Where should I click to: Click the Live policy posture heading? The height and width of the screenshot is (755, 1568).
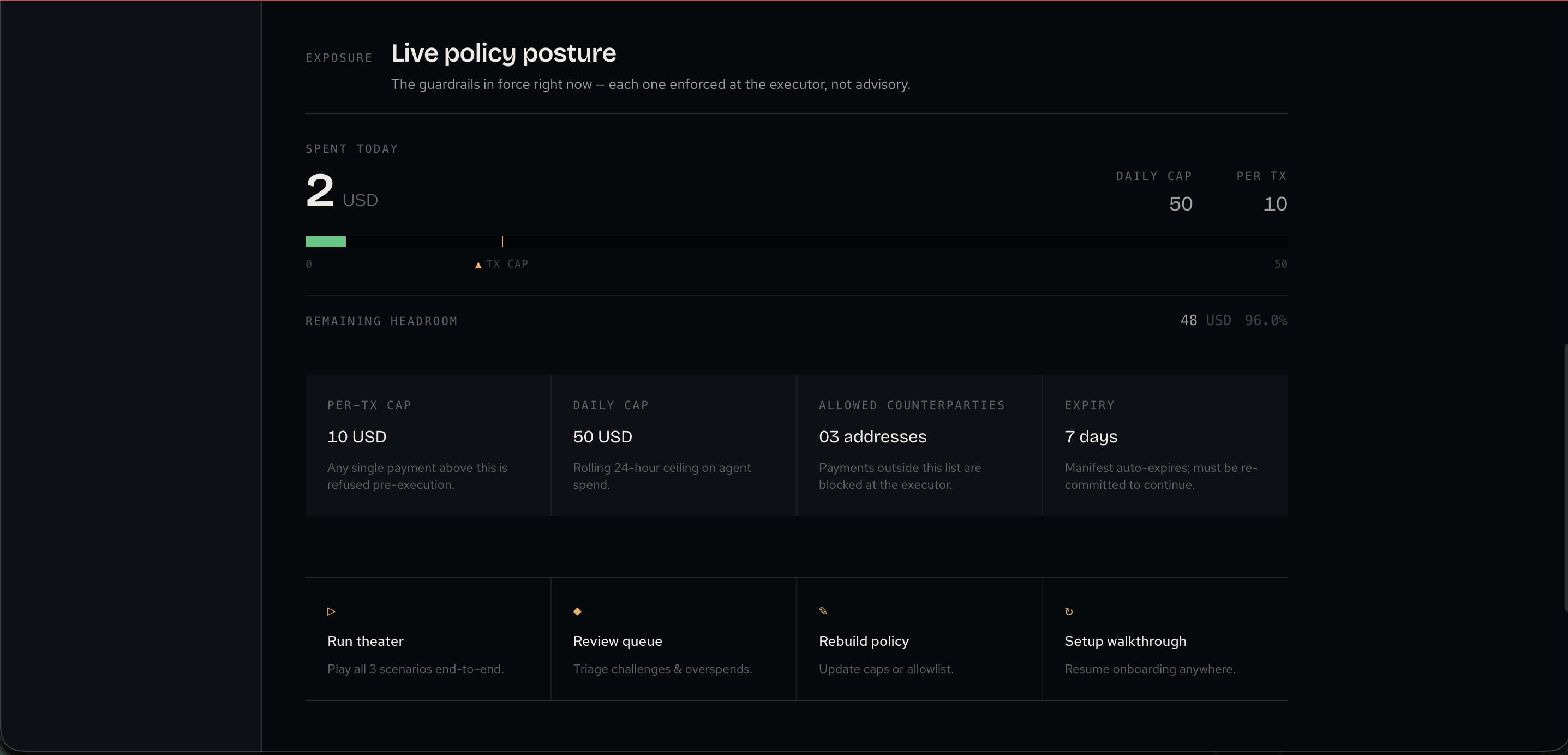pyautogui.click(x=504, y=53)
